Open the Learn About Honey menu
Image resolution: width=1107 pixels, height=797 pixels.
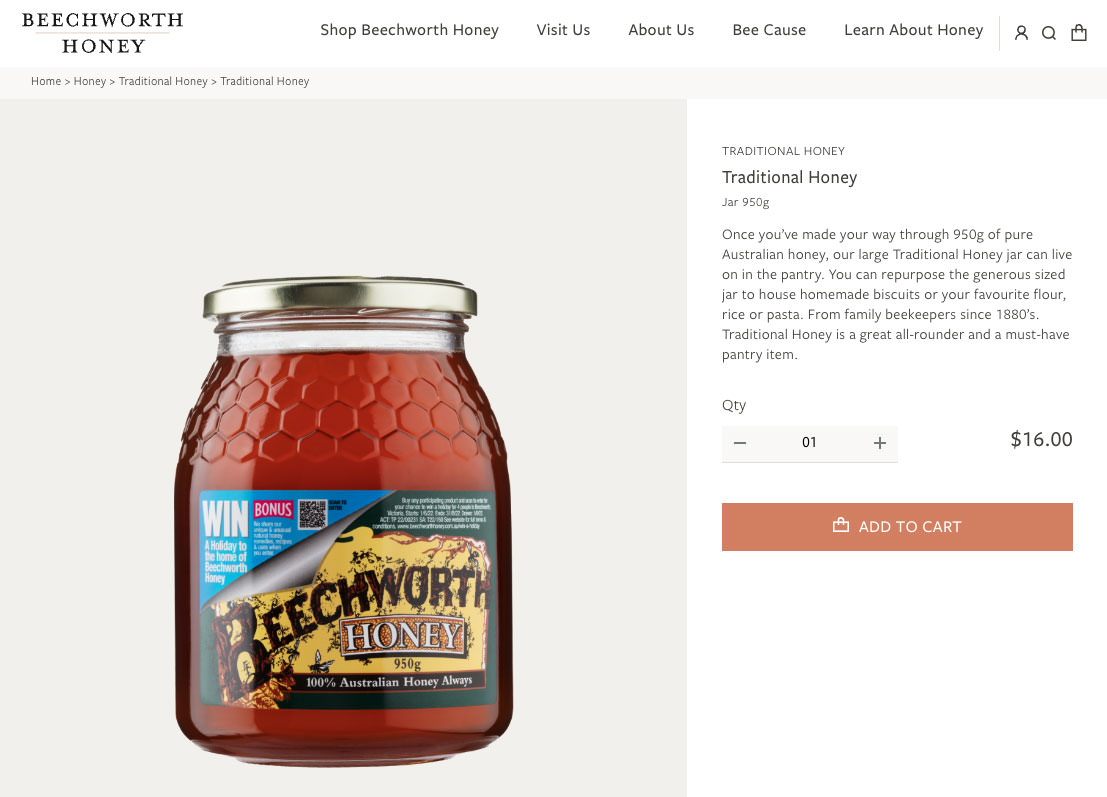click(x=913, y=30)
